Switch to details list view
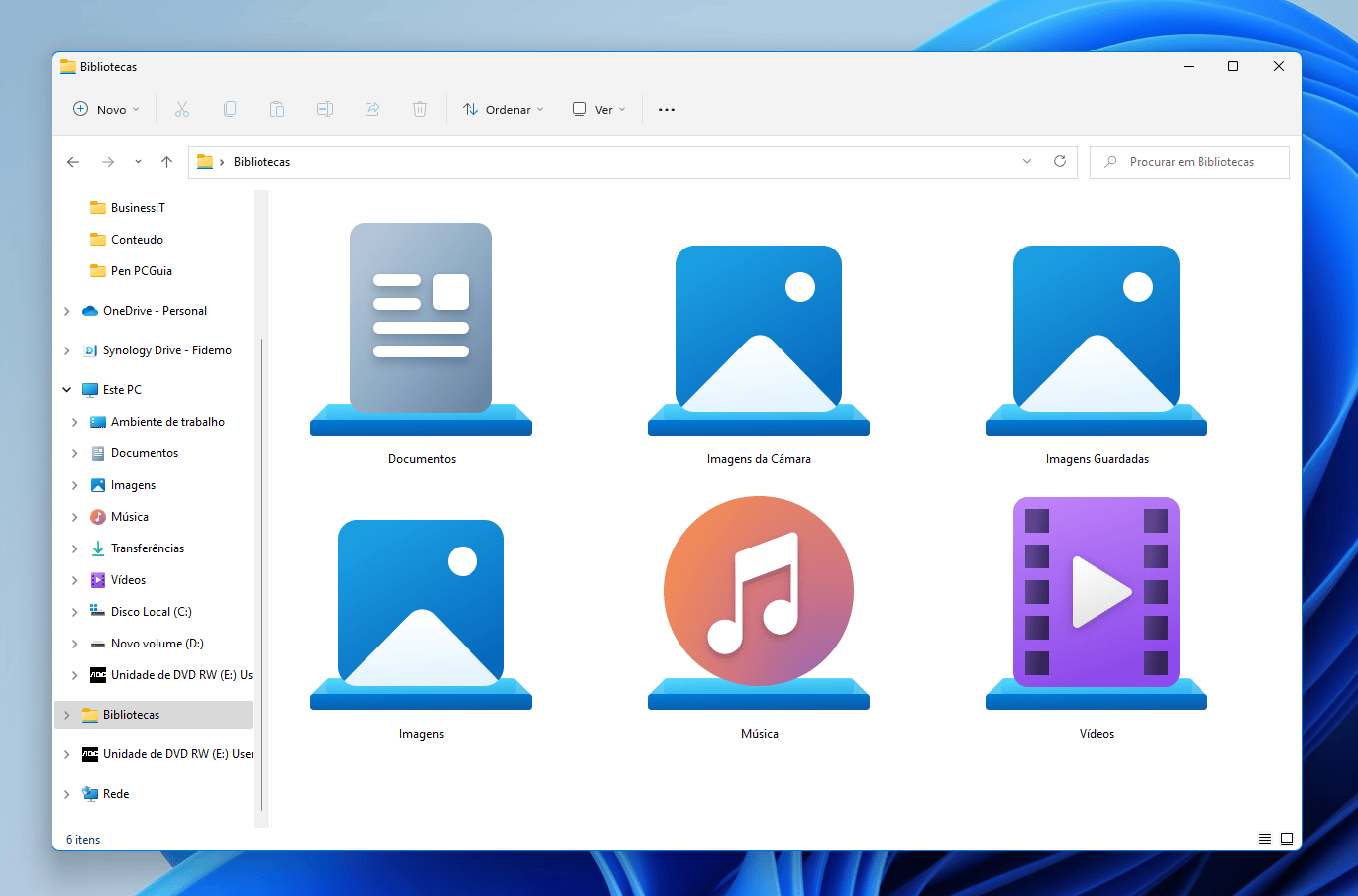The height and width of the screenshot is (896, 1358). coord(1265,839)
